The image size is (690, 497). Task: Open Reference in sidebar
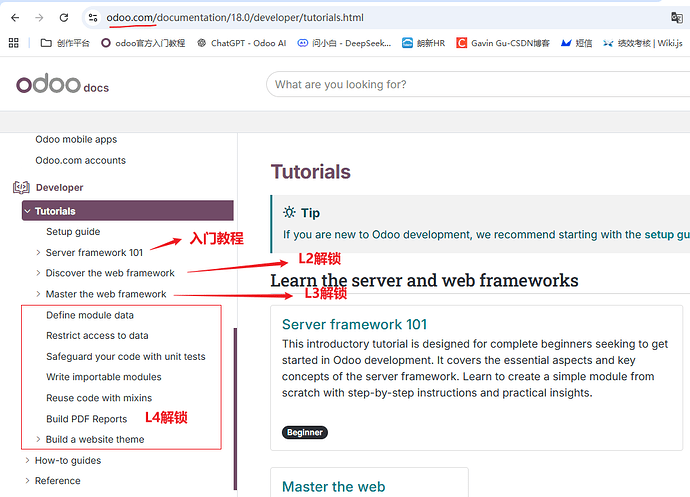58,481
